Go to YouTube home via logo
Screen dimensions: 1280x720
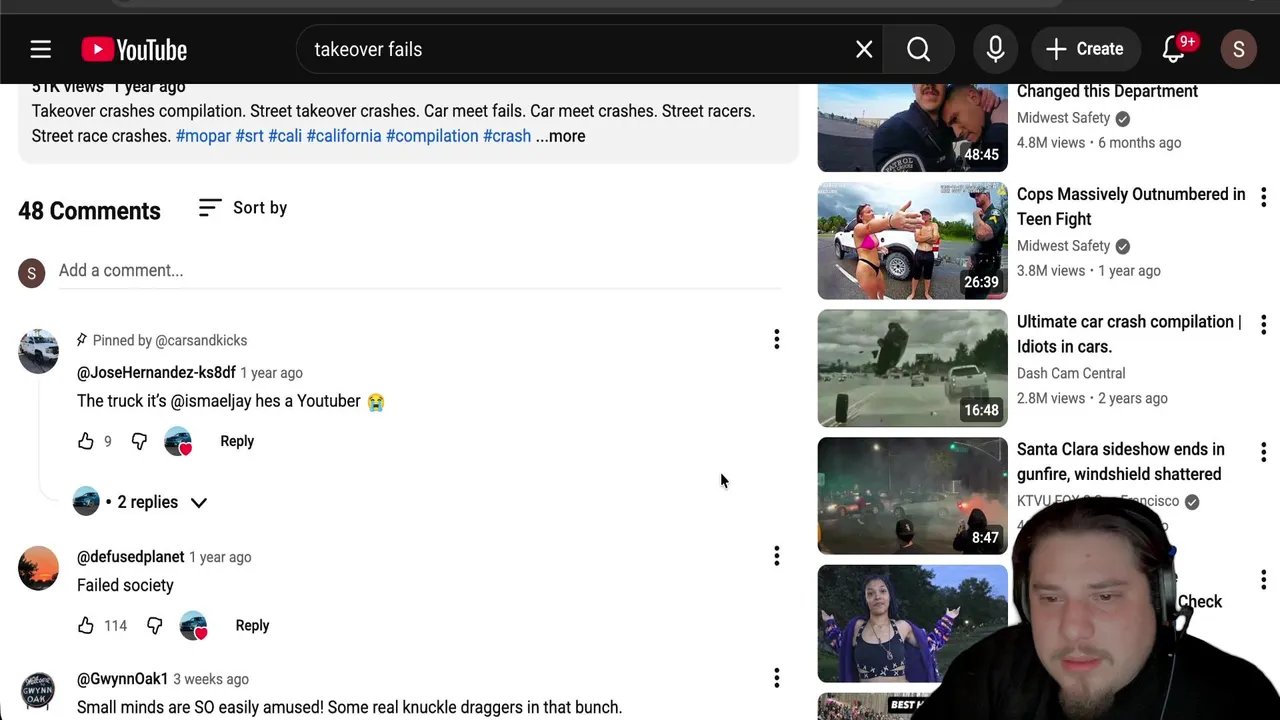point(134,49)
